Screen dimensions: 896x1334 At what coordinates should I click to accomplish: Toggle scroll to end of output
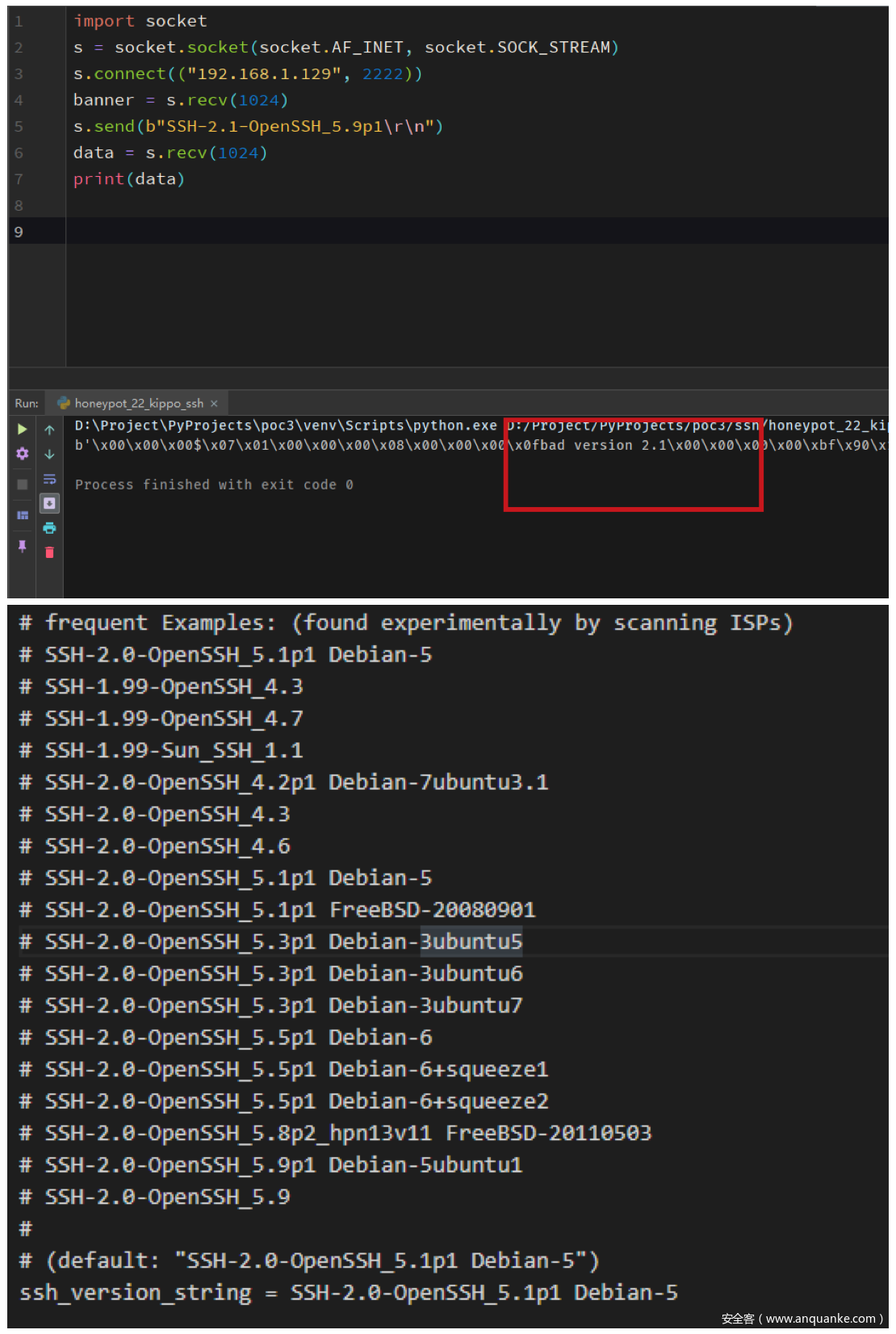(49, 503)
